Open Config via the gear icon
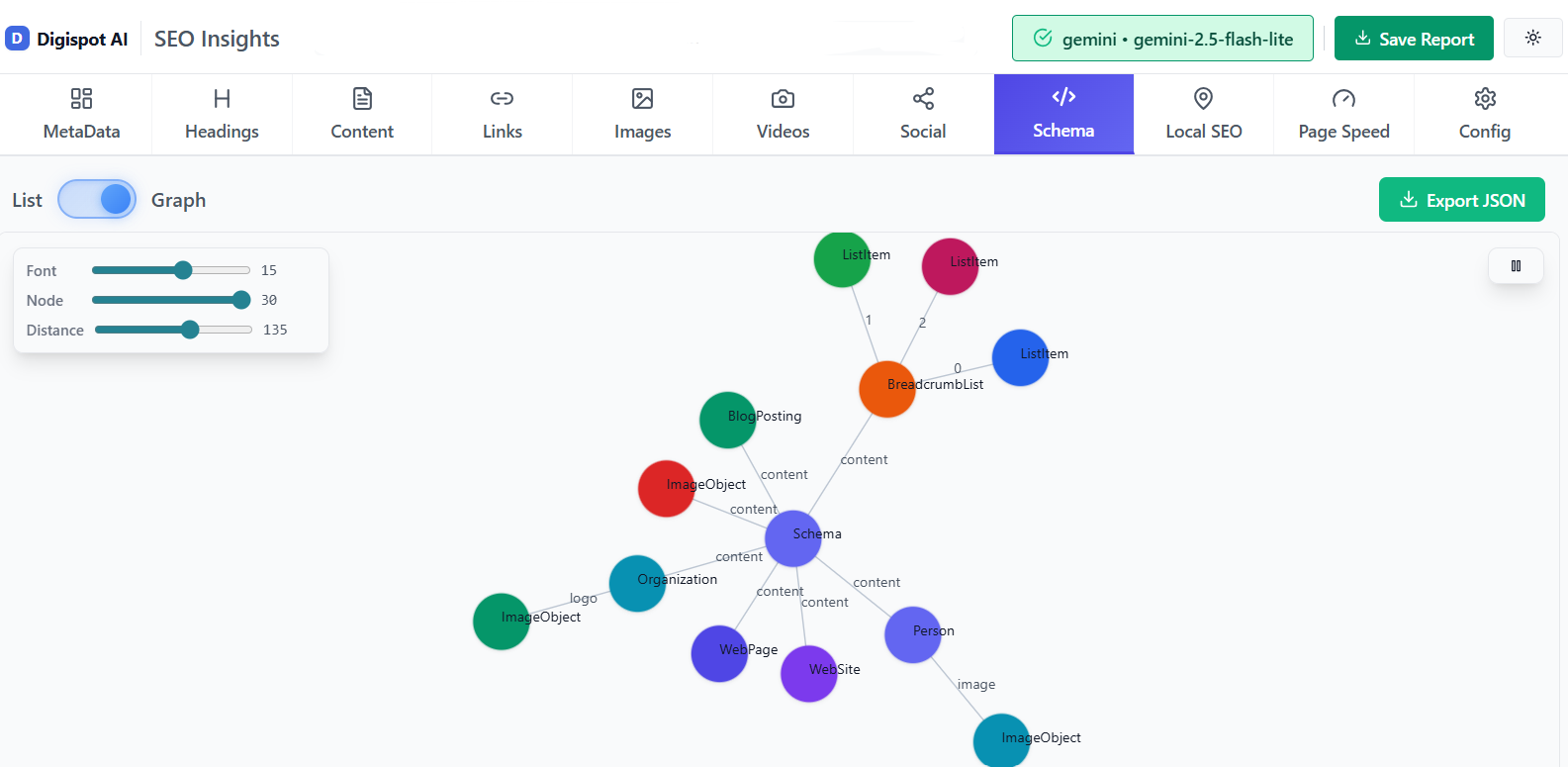1568x767 pixels. (x=1485, y=98)
